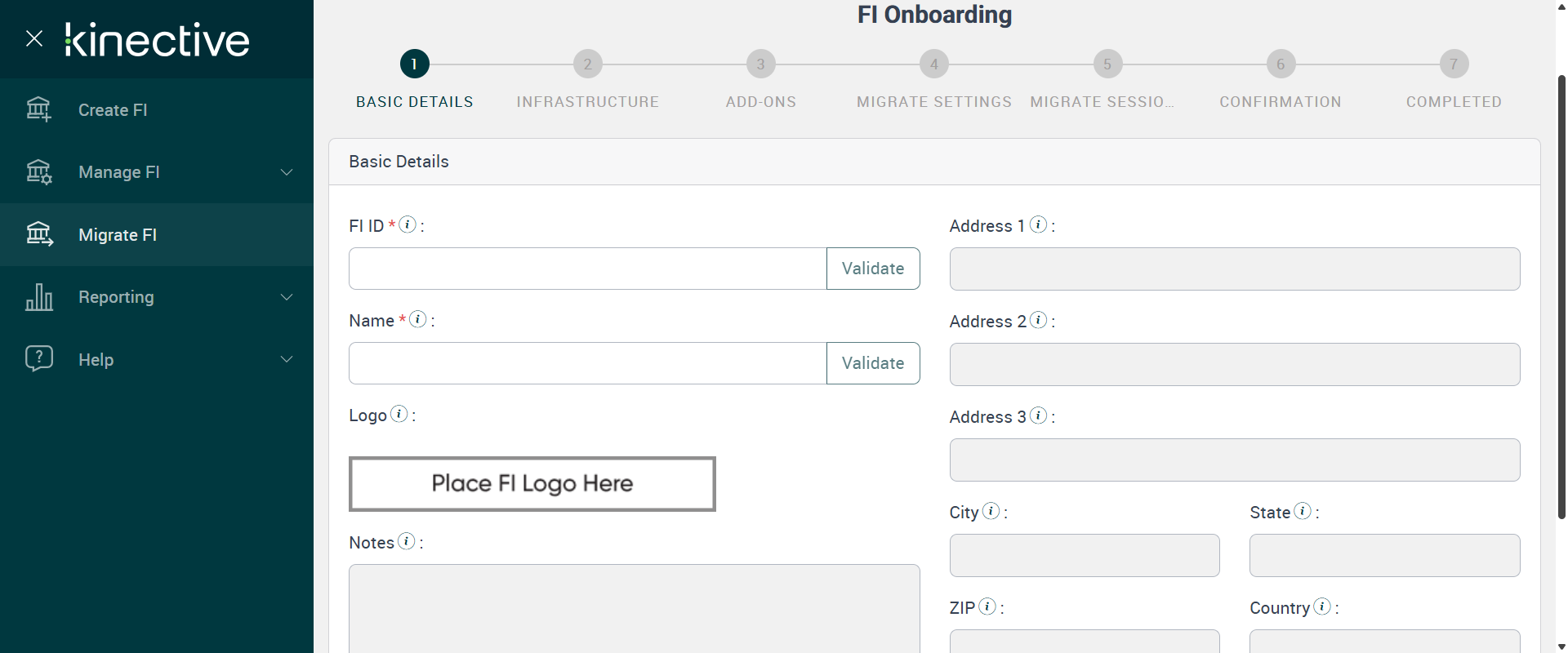Screen dimensions: 1568x653
Task: Click the info icon next to Logo
Action: pos(399,414)
